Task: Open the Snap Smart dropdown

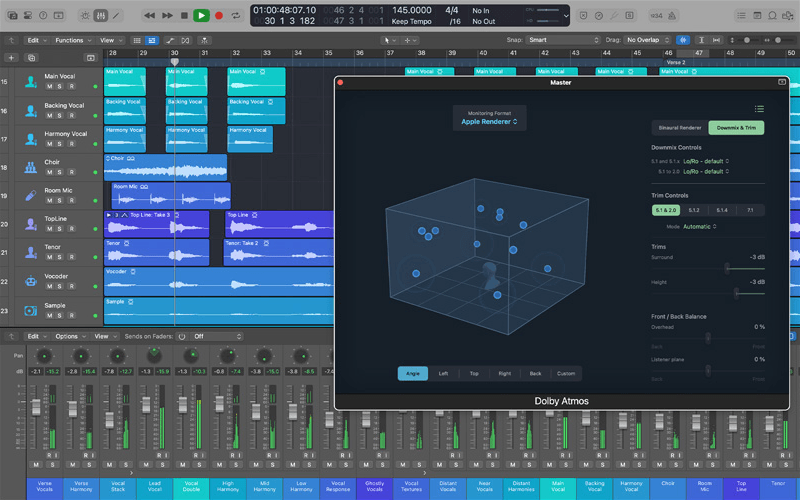Action: 563,40
